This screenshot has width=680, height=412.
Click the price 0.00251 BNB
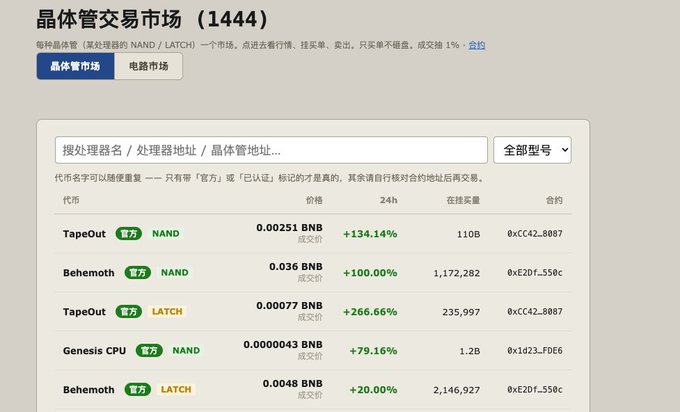pyautogui.click(x=289, y=228)
